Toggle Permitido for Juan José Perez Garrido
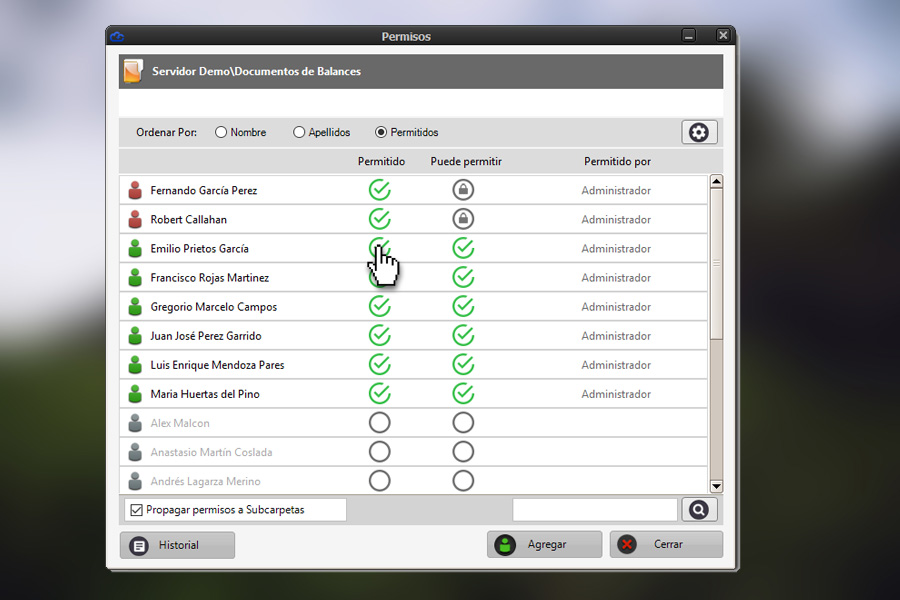The height and width of the screenshot is (600, 900). 379,335
